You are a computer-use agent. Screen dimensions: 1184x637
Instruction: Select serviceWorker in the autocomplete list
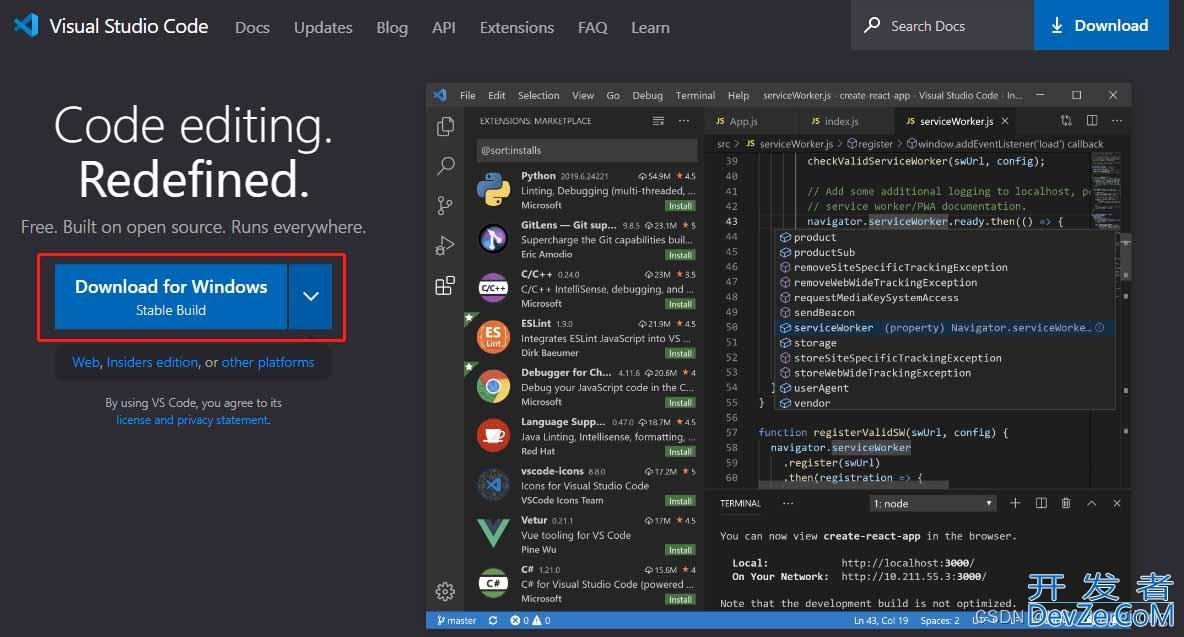click(946, 328)
